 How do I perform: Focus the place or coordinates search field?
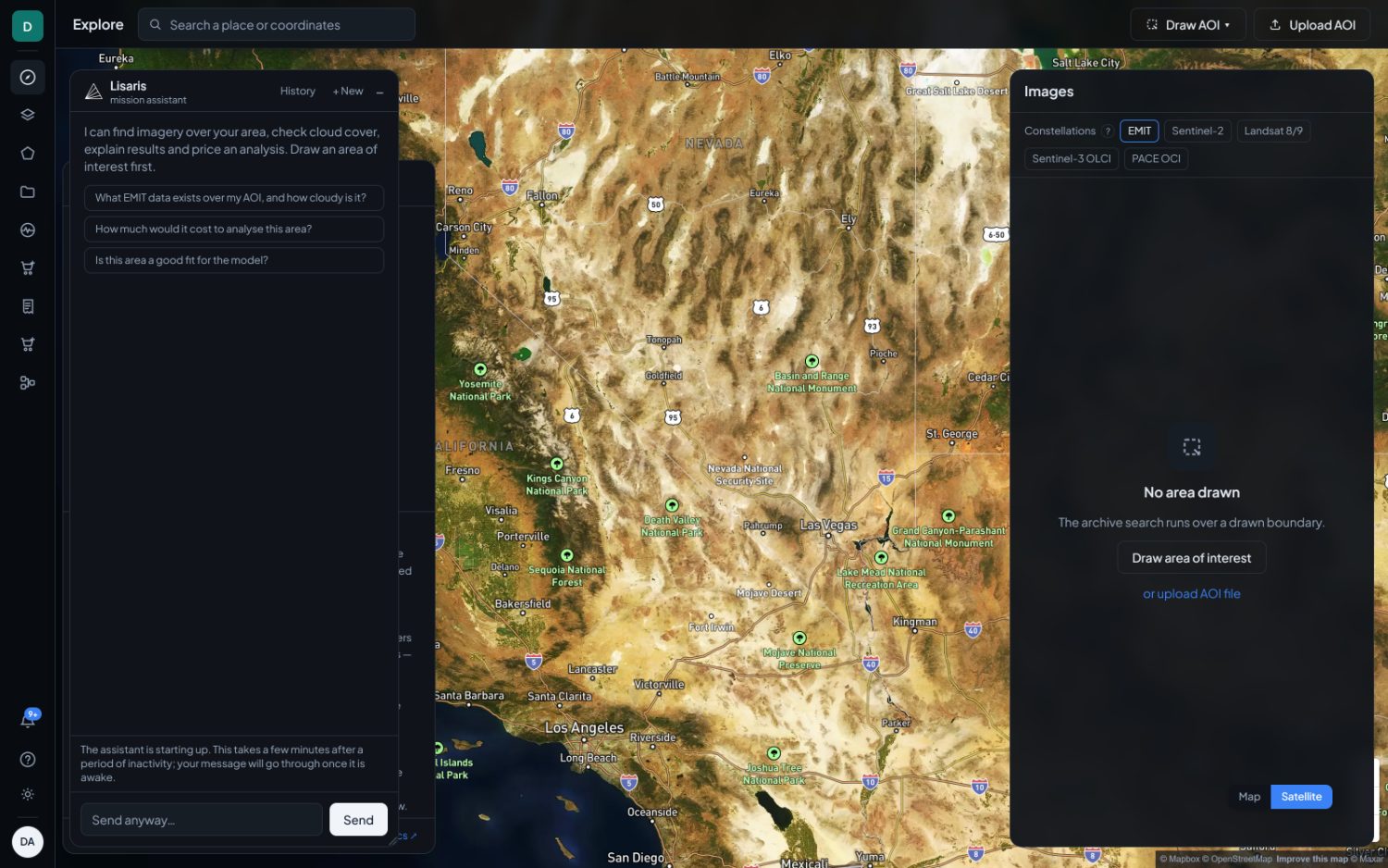tap(277, 25)
